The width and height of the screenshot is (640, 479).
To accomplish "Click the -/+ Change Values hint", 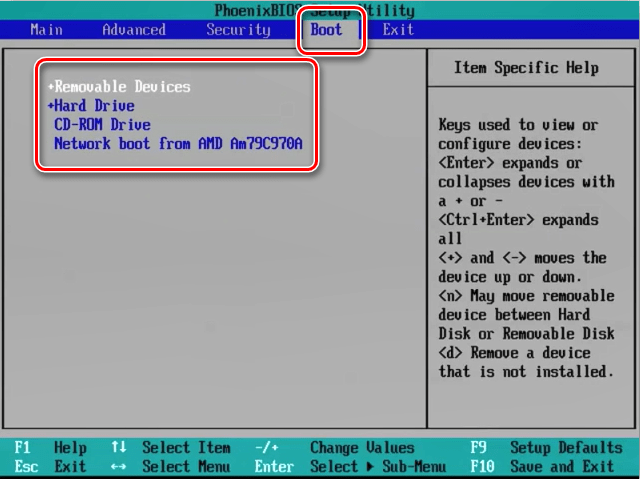I will pyautogui.click(x=335, y=448).
